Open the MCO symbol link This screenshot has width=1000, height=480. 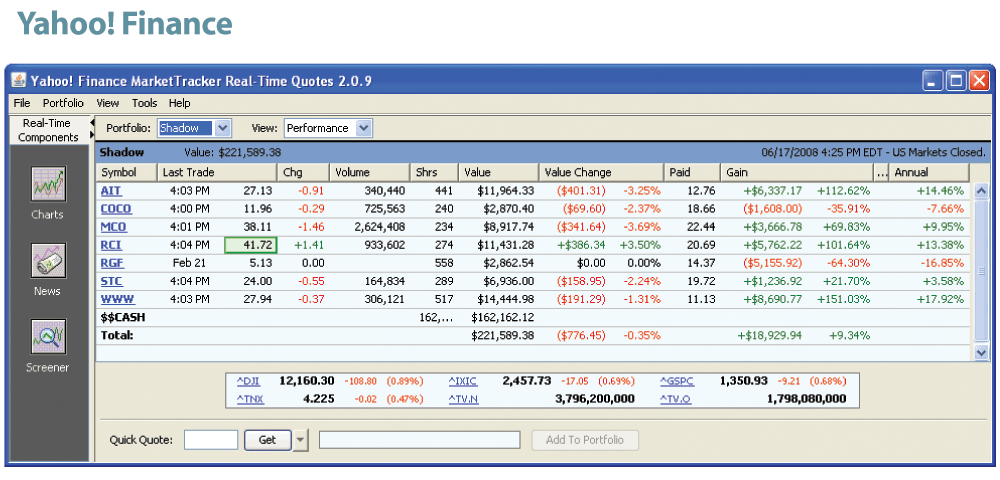click(x=114, y=227)
